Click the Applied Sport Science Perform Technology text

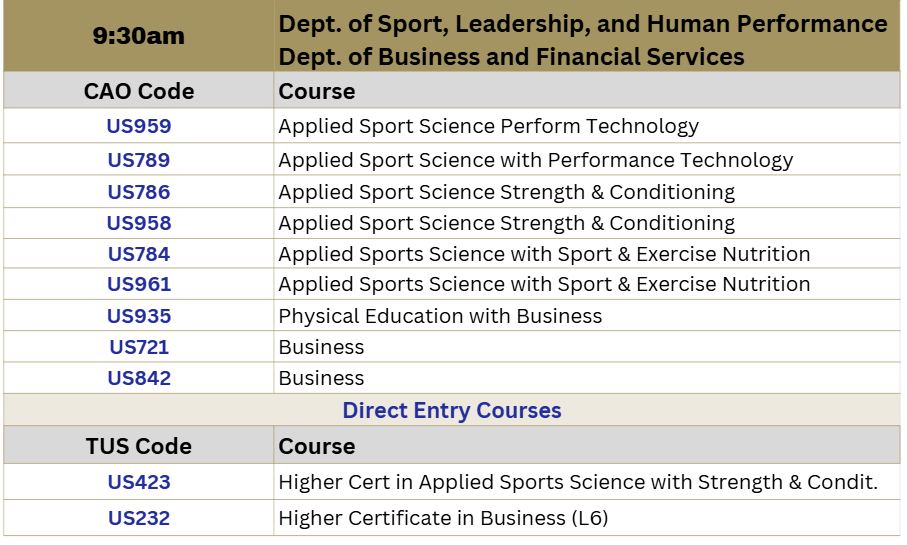point(488,126)
